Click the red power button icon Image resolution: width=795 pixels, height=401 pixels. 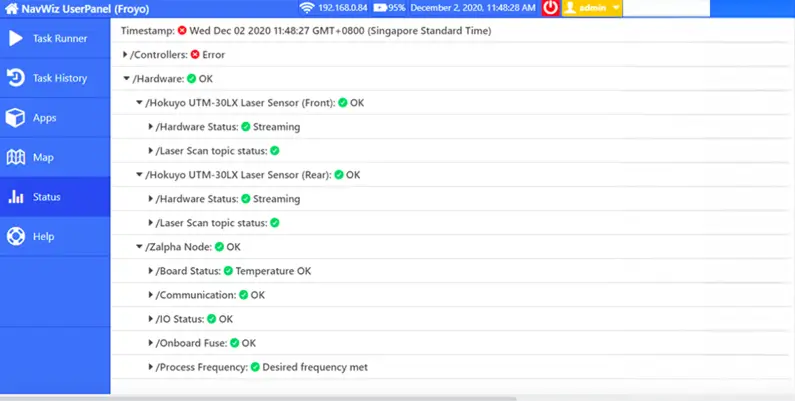[x=550, y=8]
